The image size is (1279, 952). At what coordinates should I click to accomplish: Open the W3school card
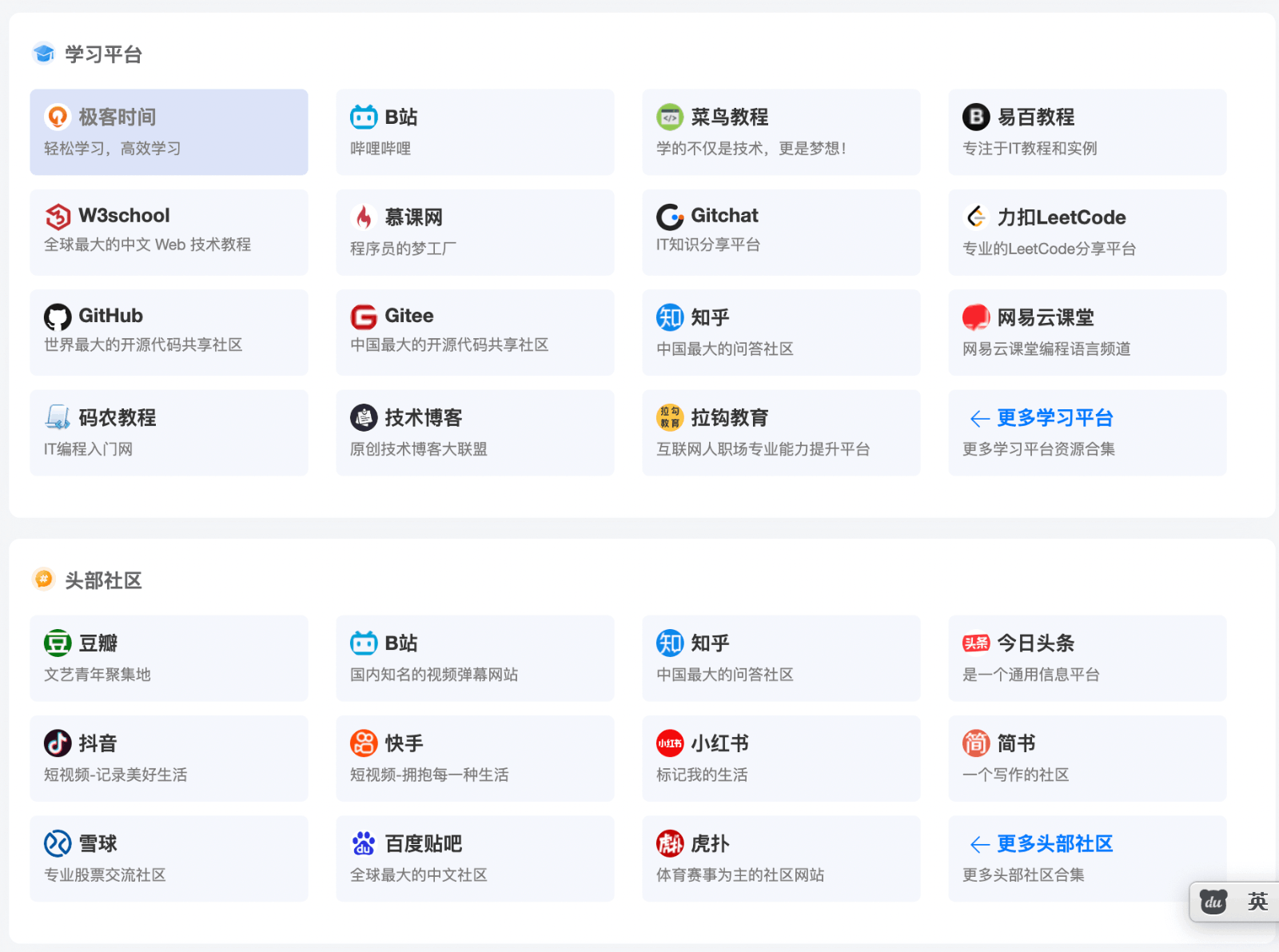point(169,232)
